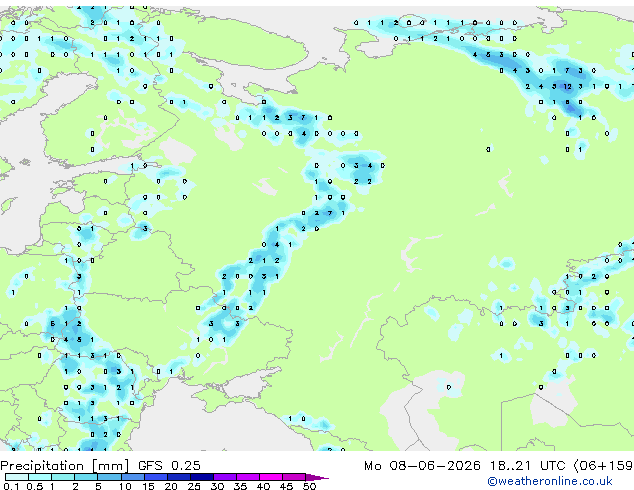Click the '12' precipitation value on map

[x=567, y=87]
